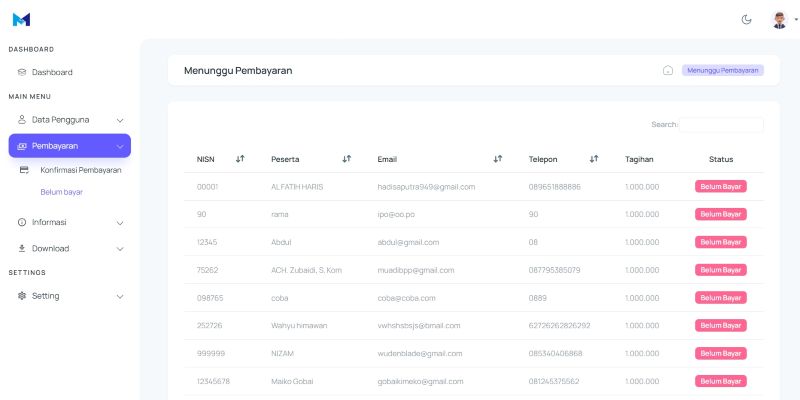This screenshot has height=400, width=800.
Task: Toggle dark mode moon icon
Action: point(746,19)
